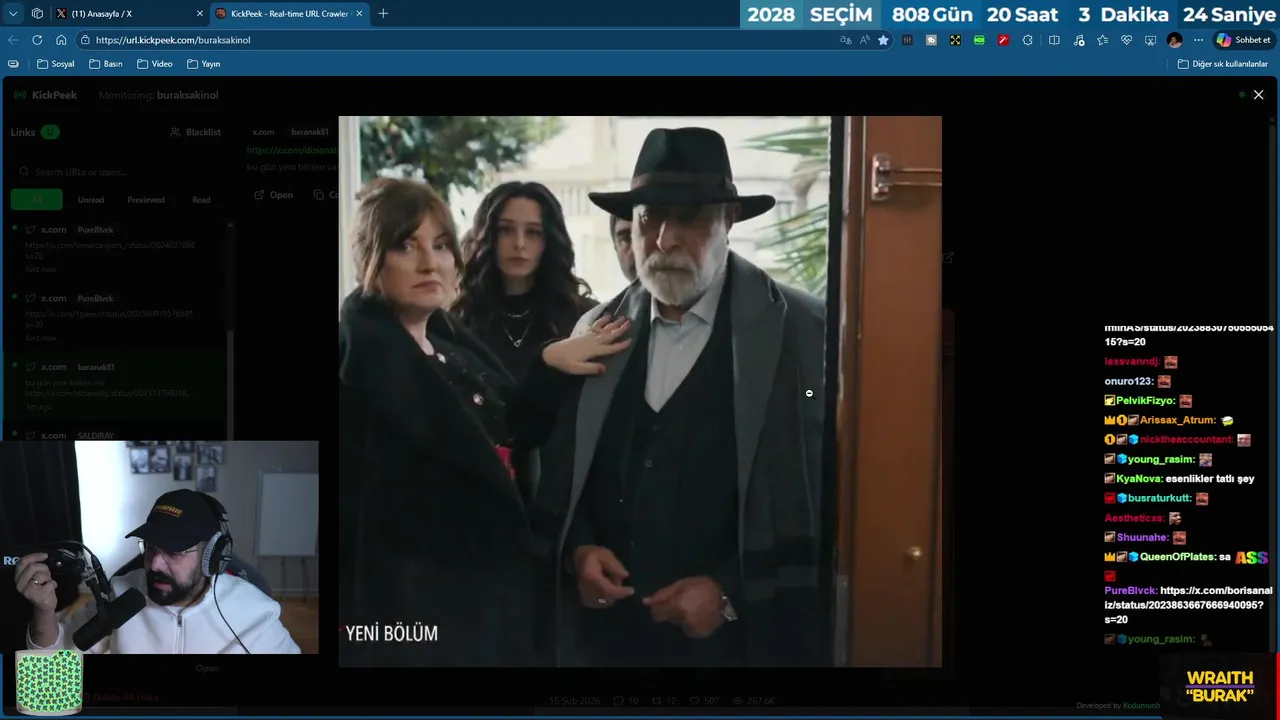Close the Anasayfa / X tab
Viewport: 1280px width, 720px height.
click(199, 14)
